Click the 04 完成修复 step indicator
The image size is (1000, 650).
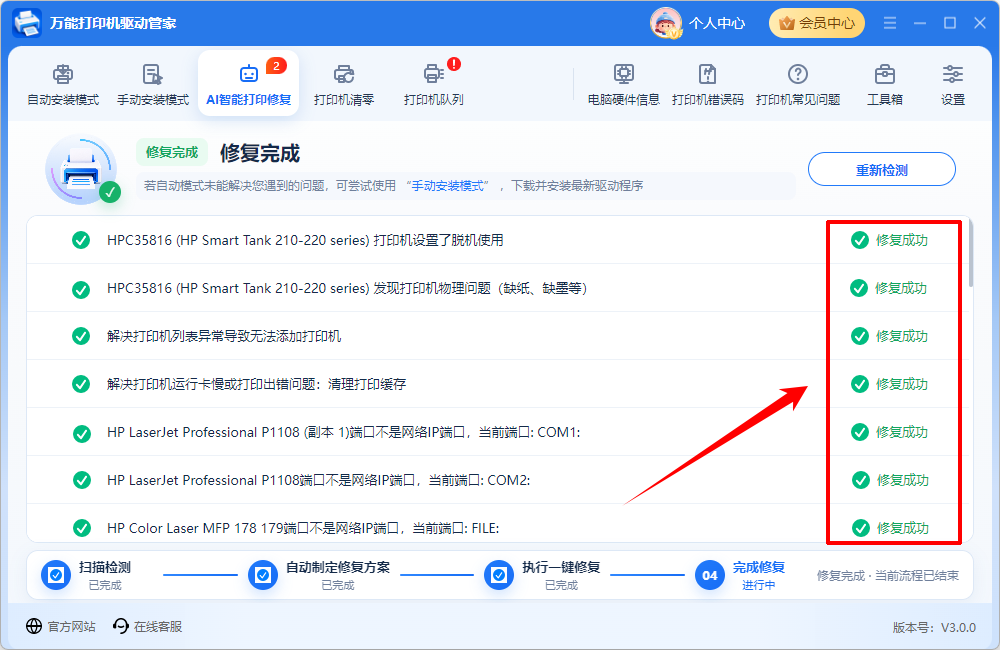click(710, 575)
